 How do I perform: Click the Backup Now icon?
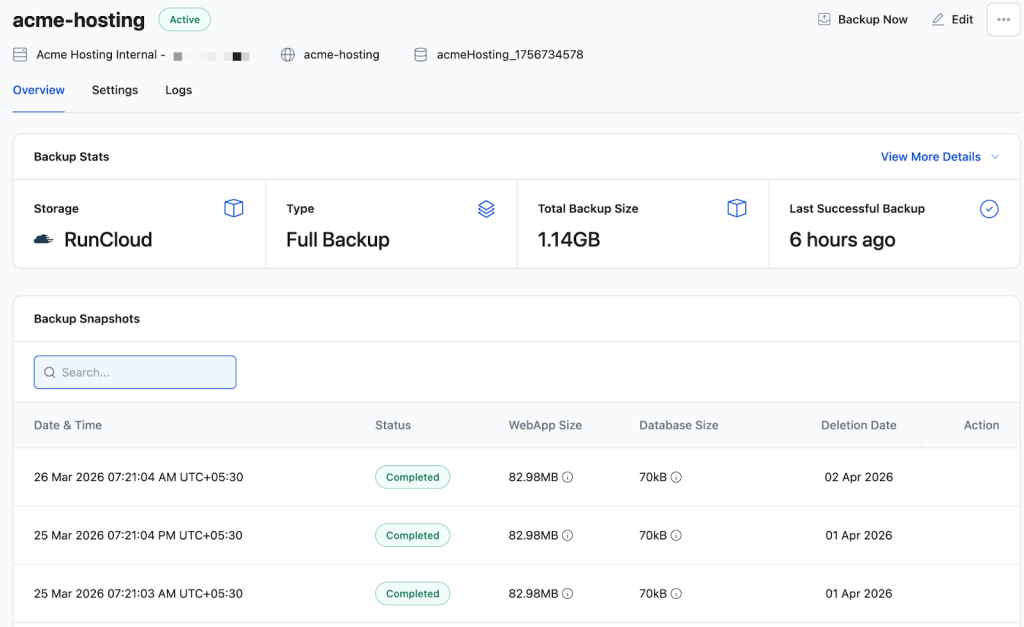pyautogui.click(x=824, y=20)
